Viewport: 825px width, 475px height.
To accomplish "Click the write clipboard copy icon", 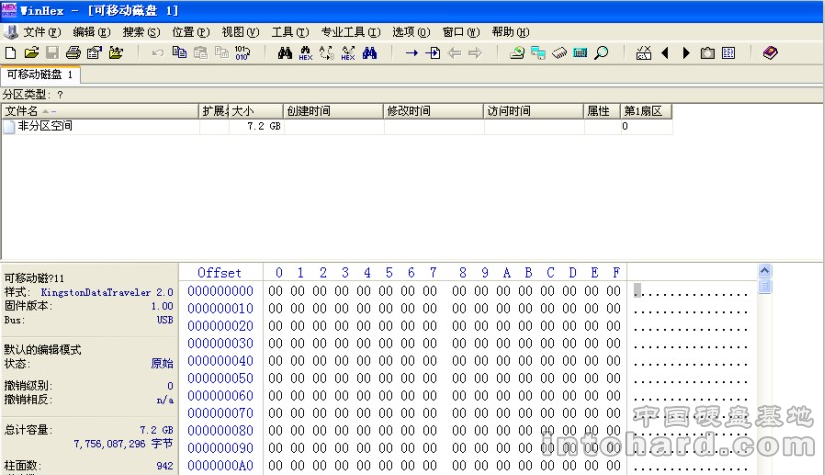I will [x=222, y=53].
